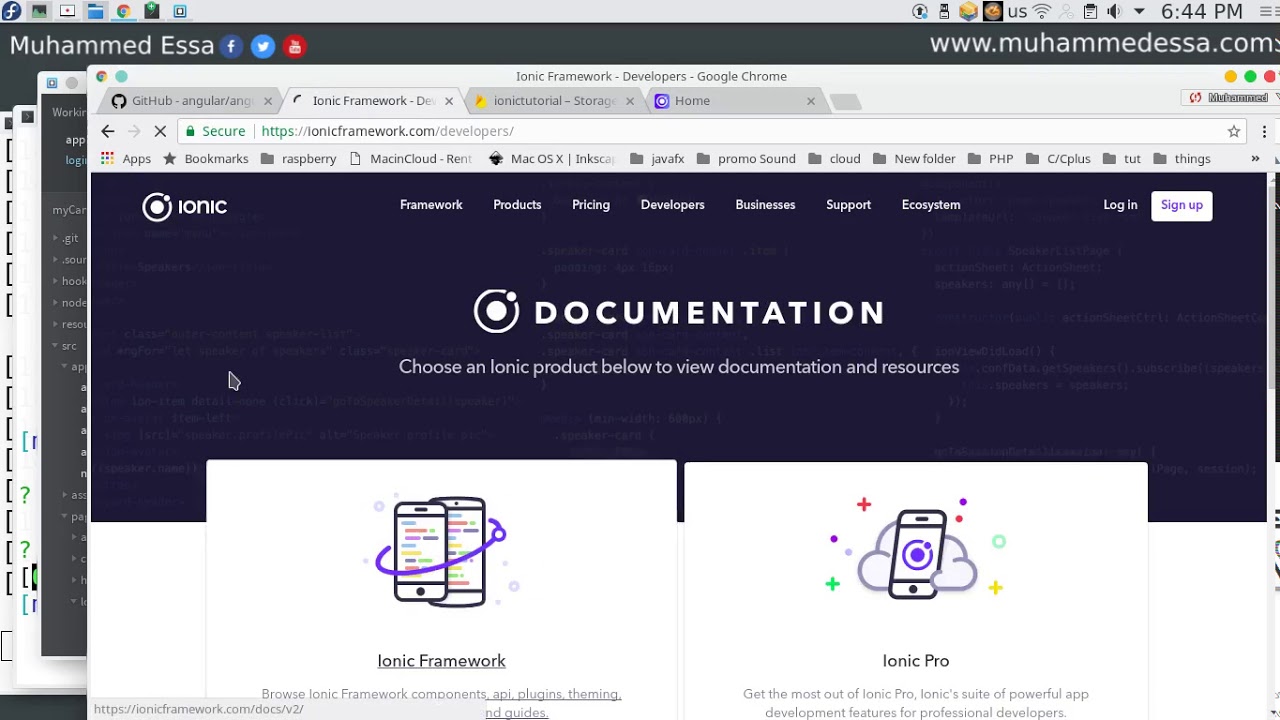Open the javafx bookmarks folder

(x=657, y=158)
